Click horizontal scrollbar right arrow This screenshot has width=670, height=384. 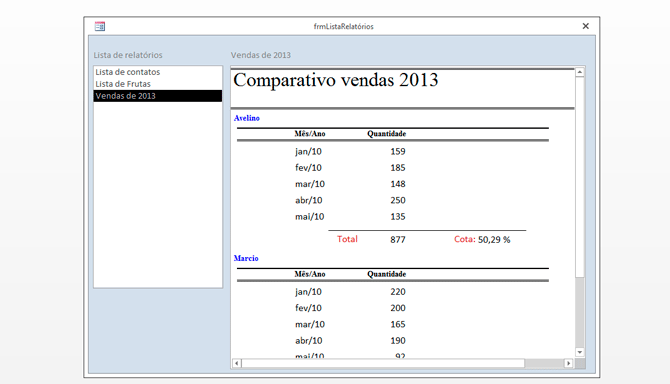click(568, 363)
